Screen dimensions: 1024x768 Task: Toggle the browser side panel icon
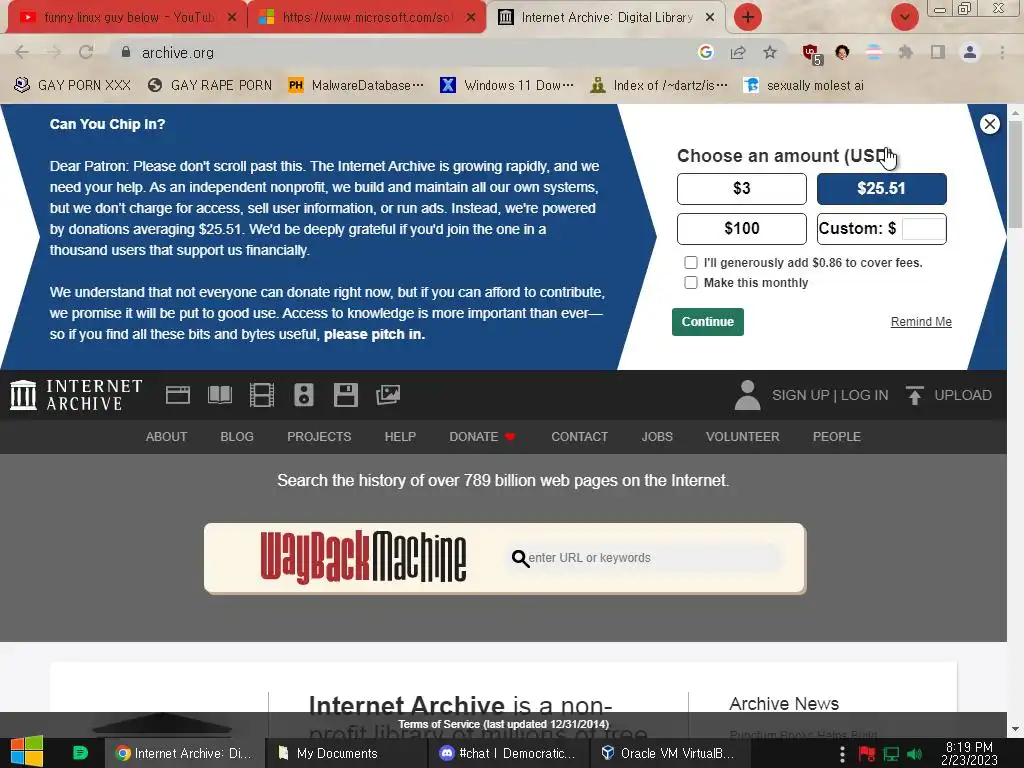[x=938, y=52]
